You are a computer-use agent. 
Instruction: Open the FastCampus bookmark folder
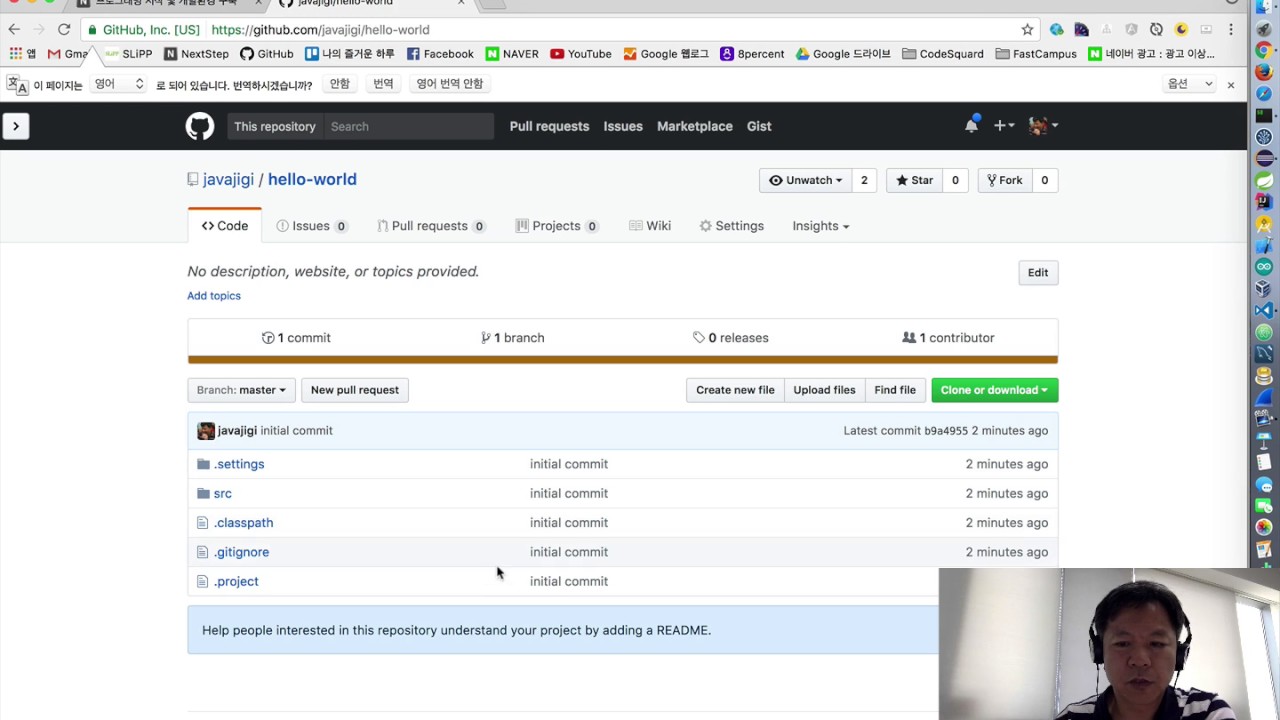(1036, 54)
